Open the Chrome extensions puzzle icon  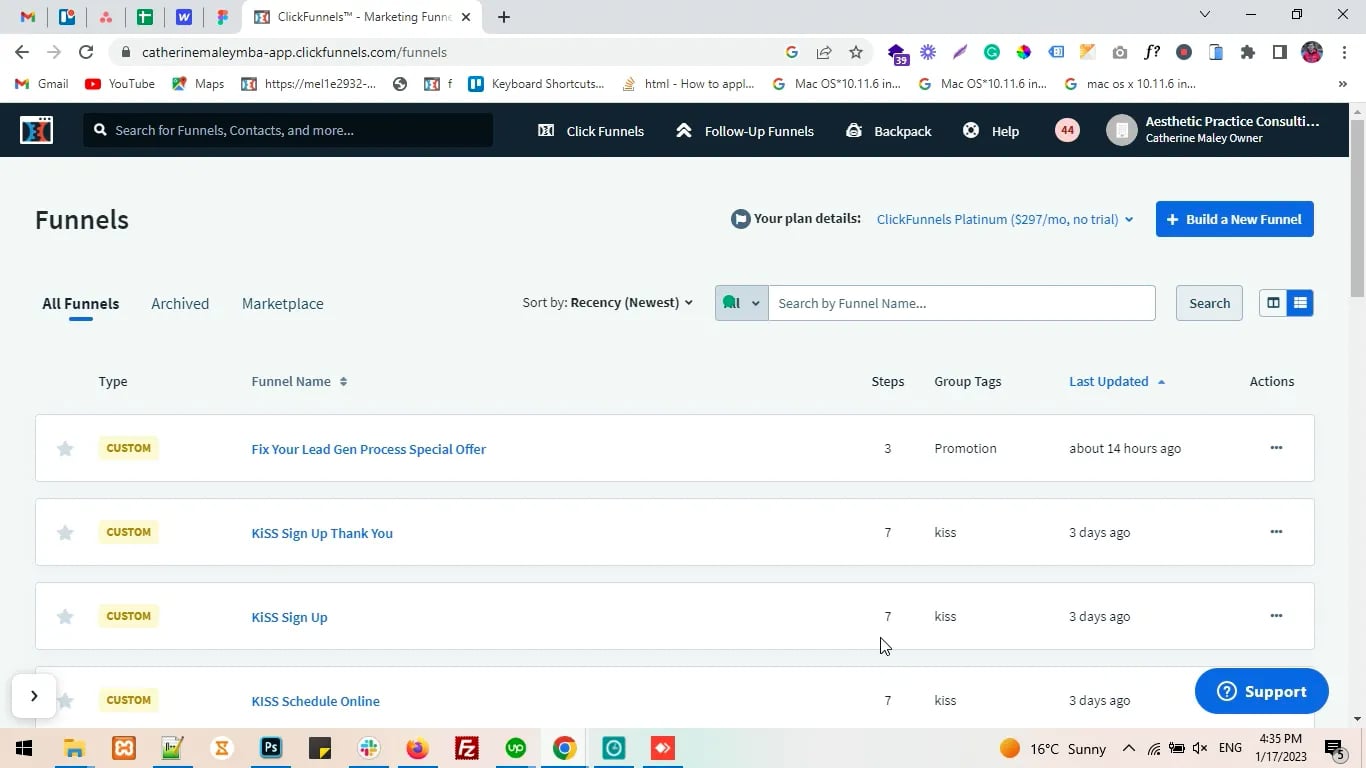point(1248,52)
